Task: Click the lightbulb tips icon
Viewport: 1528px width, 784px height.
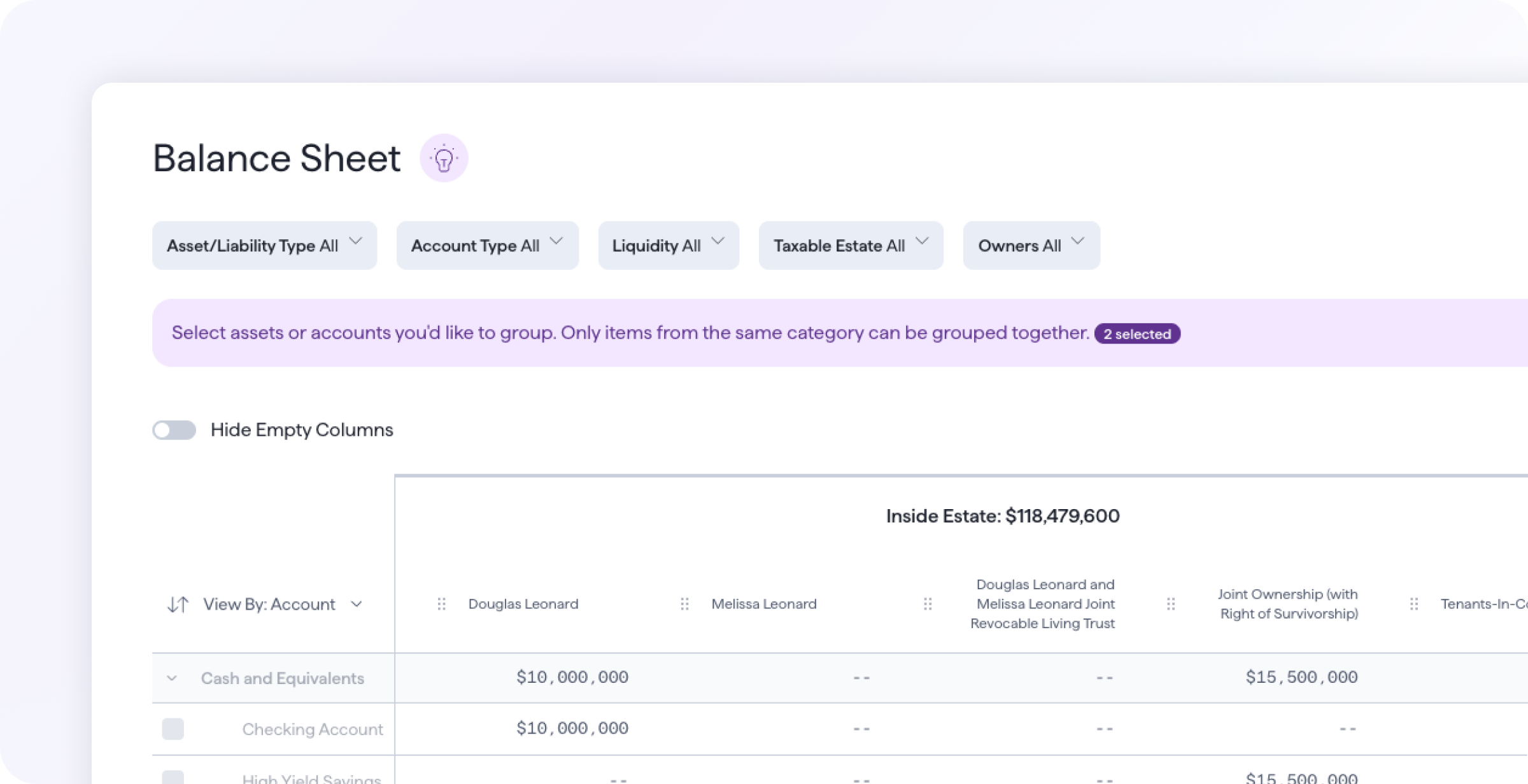Action: pyautogui.click(x=444, y=158)
